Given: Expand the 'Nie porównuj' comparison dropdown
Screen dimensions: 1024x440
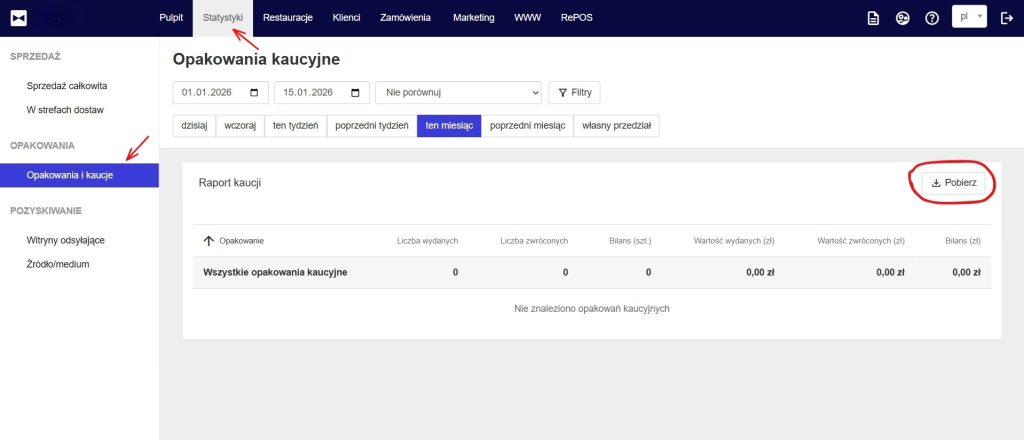Looking at the screenshot, I should (x=458, y=93).
